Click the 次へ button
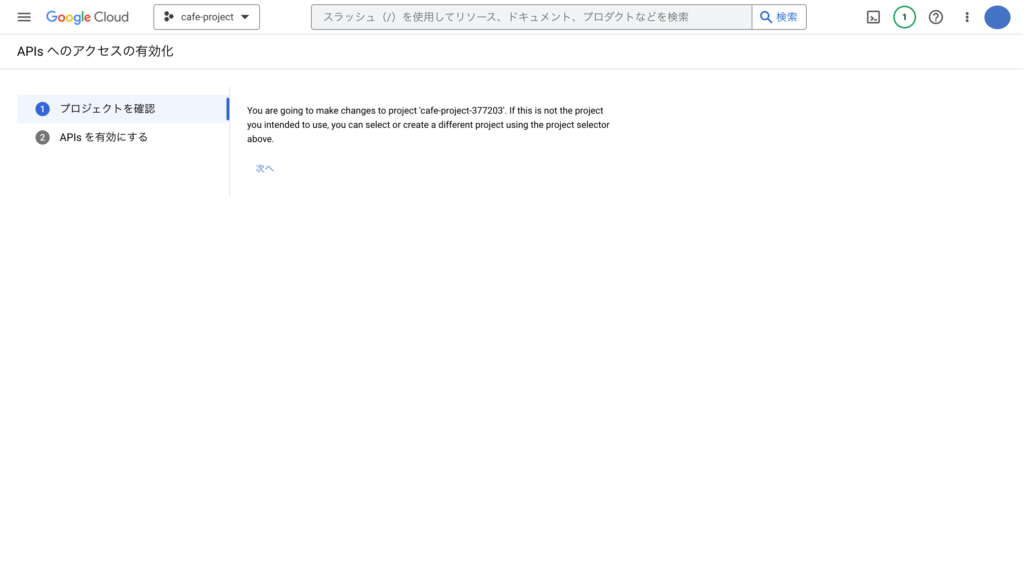The width and height of the screenshot is (1024, 585). (x=264, y=168)
